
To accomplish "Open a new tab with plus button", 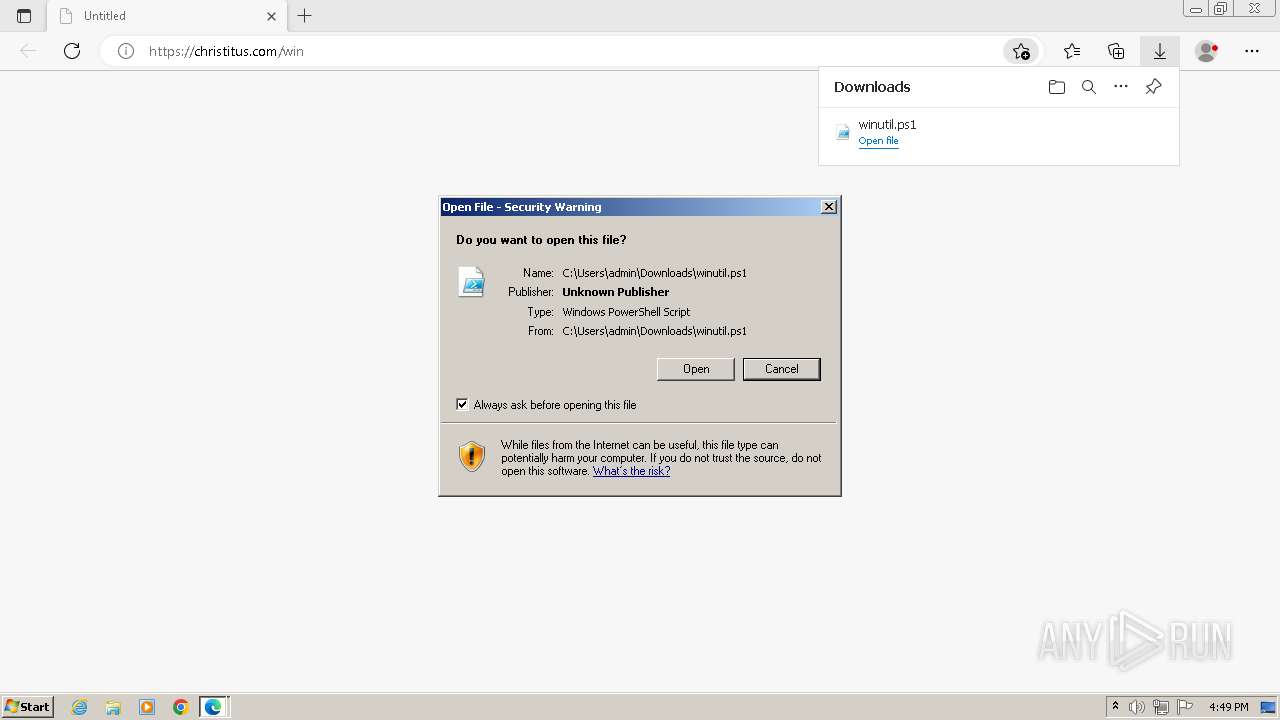I will pyautogui.click(x=305, y=16).
